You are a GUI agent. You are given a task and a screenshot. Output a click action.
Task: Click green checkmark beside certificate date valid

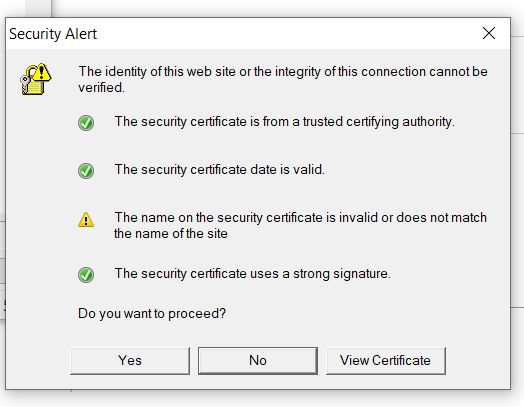pyautogui.click(x=86, y=171)
